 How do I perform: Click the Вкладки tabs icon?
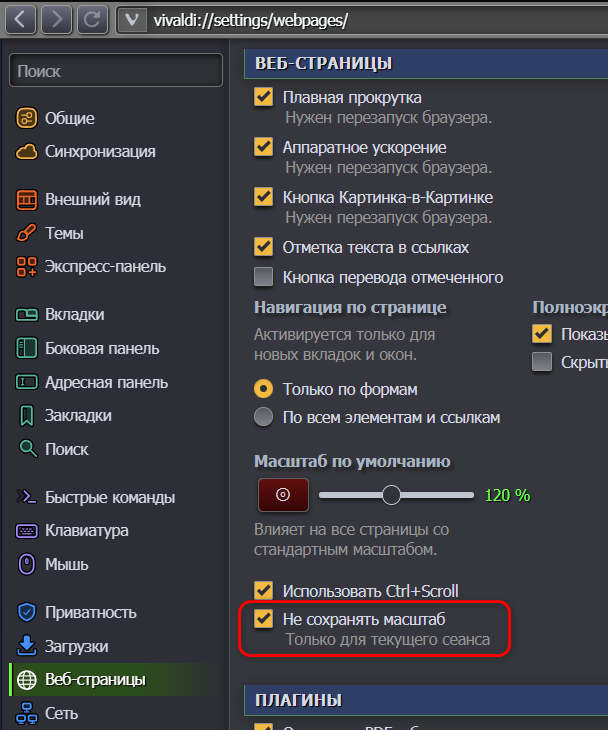click(x=27, y=315)
